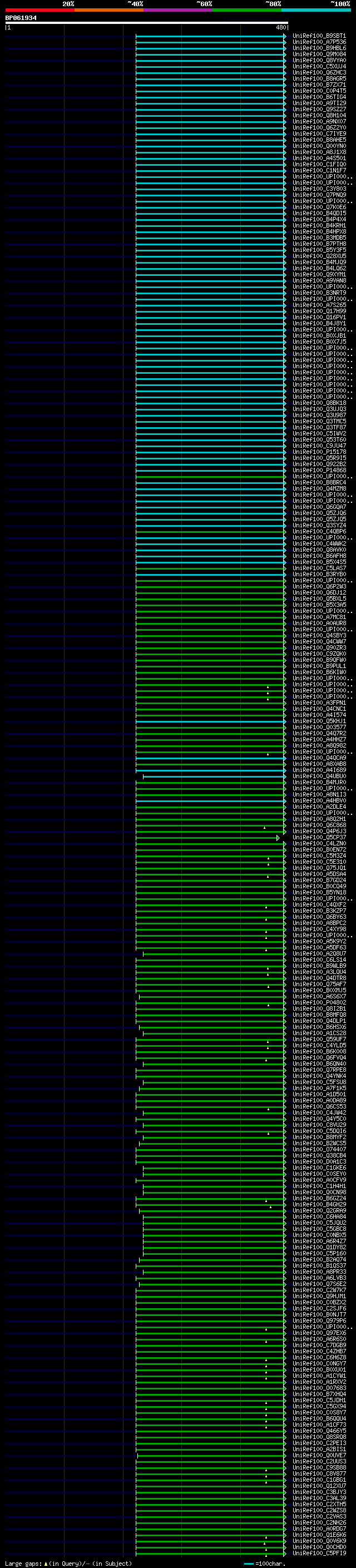
Task: Select hit label UniRef100_B4QDI5
Action: tap(319, 213)
